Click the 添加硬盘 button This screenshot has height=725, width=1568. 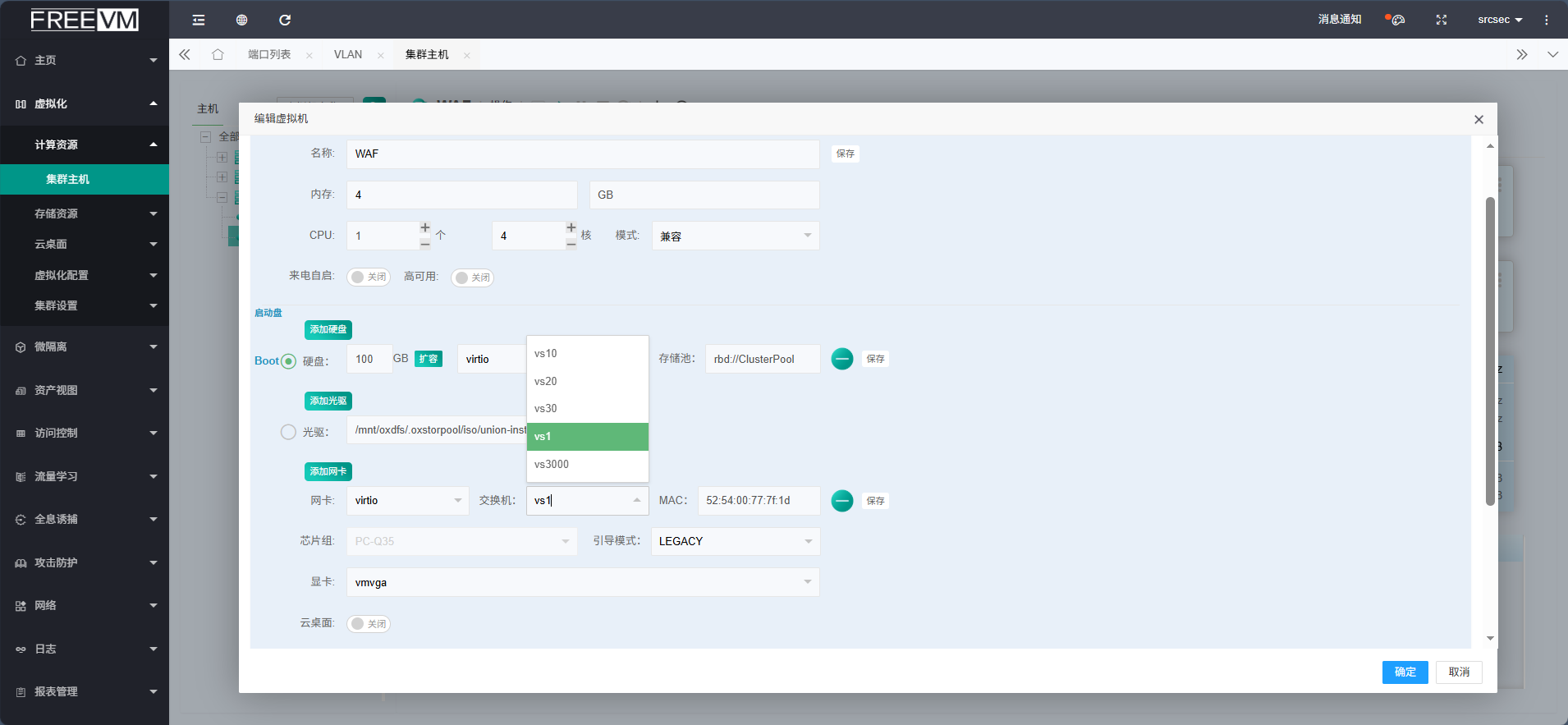point(328,329)
